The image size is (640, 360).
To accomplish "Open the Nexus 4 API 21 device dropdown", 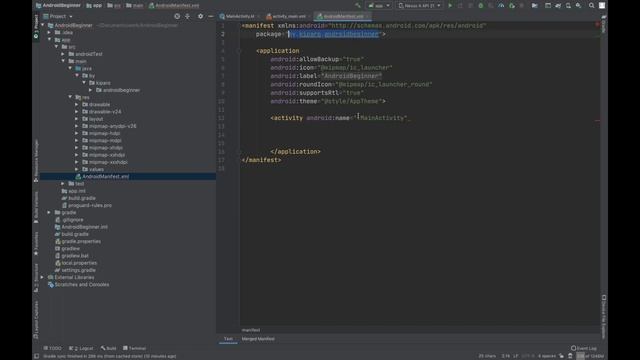I will point(419,6).
